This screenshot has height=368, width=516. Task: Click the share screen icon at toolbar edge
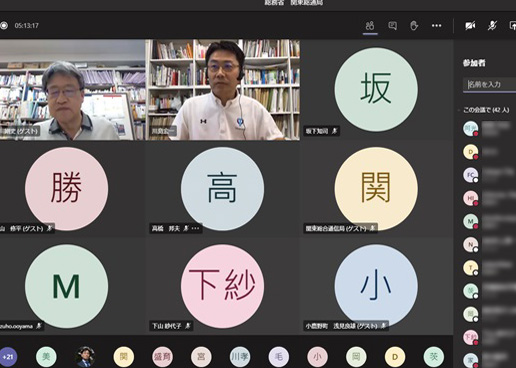513,25
